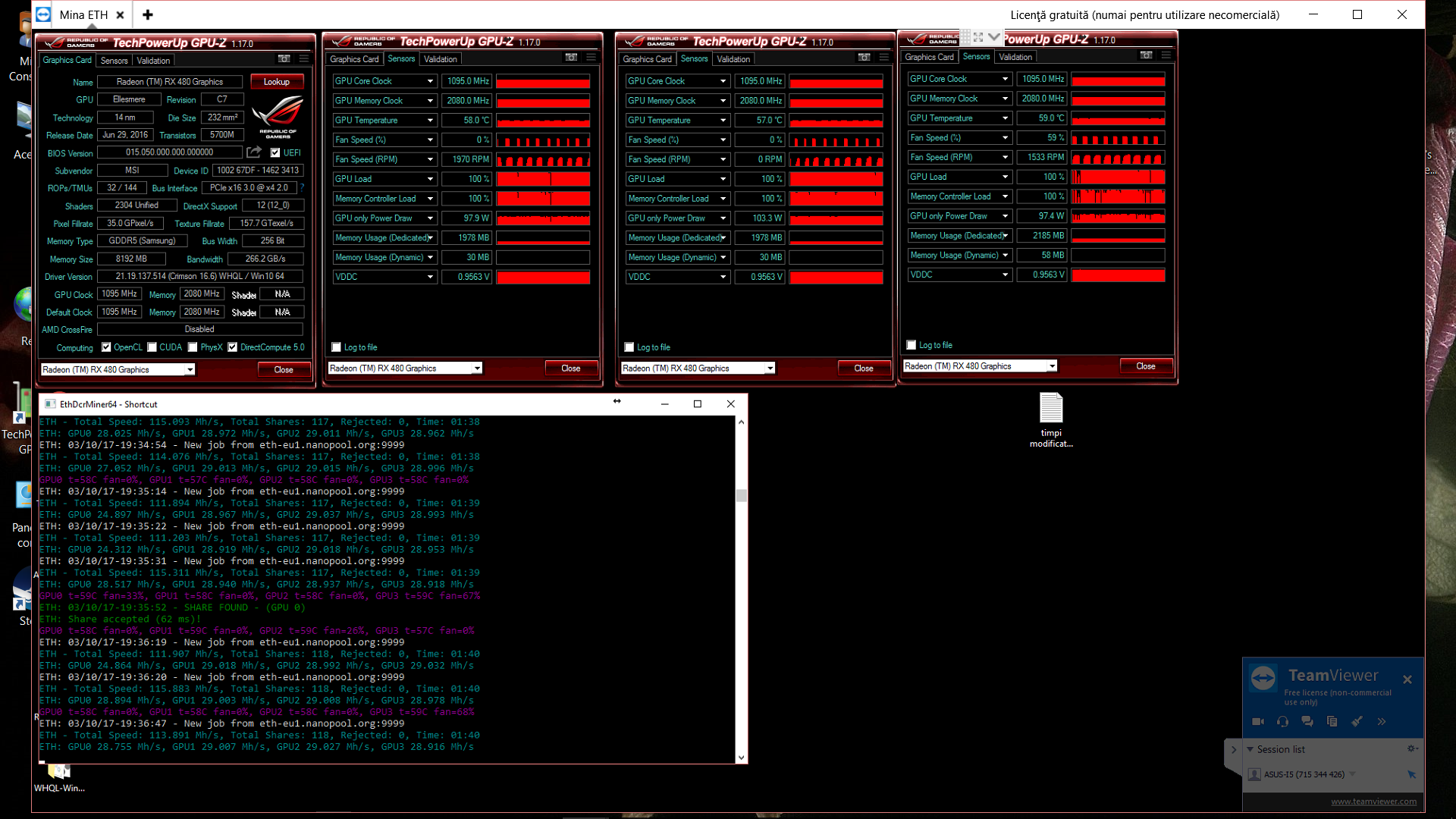Click the BIOS Version export arrow icon

click(254, 152)
